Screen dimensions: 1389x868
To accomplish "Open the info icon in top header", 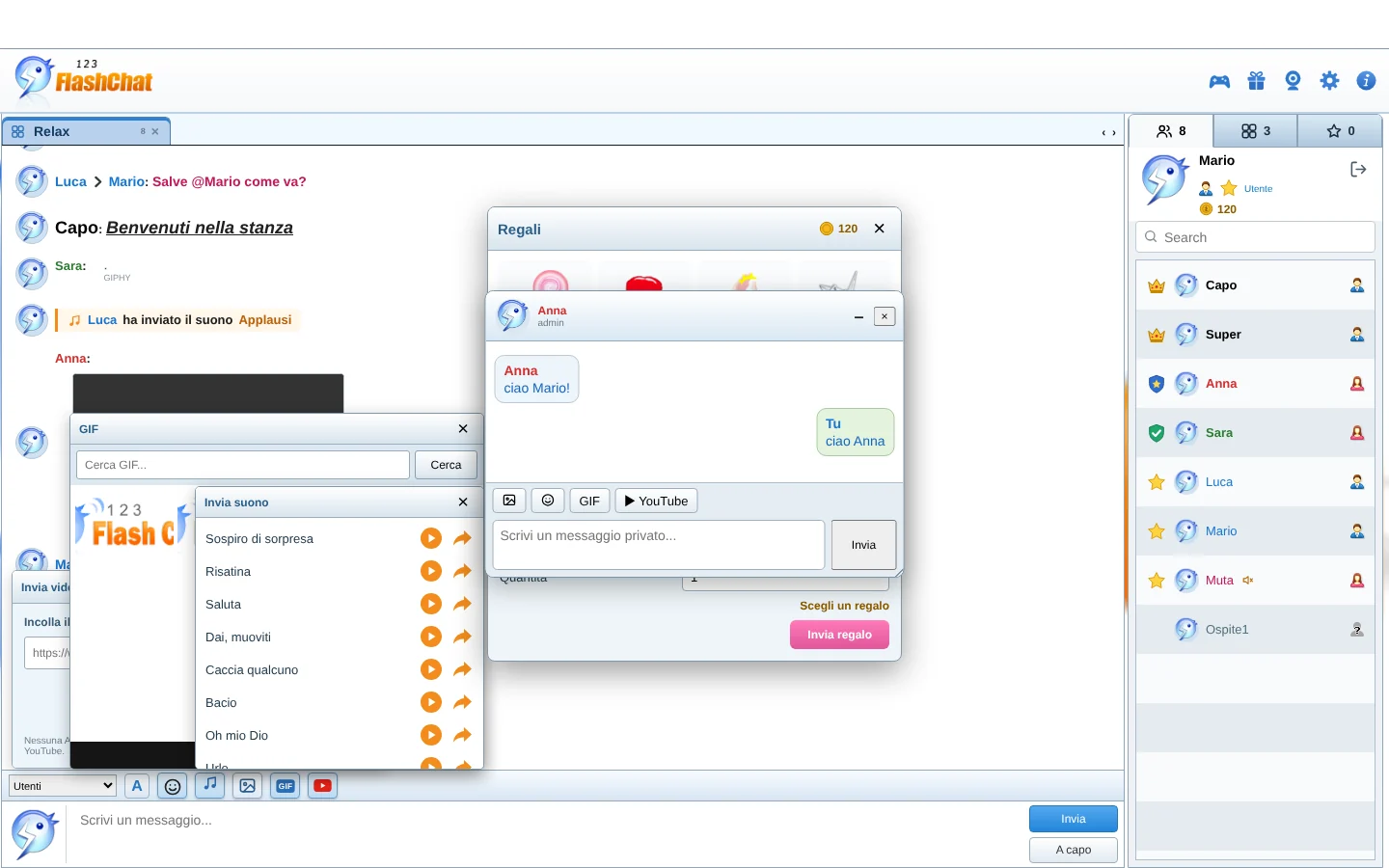I will pos(1366,81).
